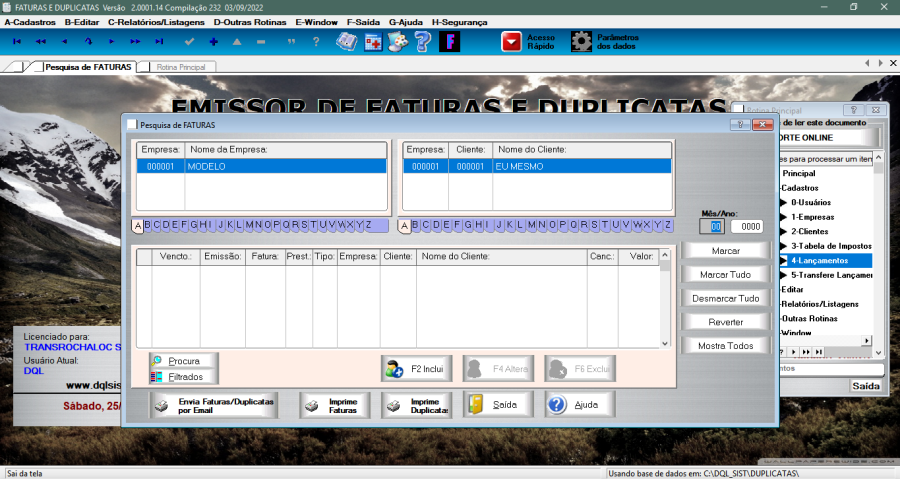Click the year input field showing 0000
Screen dimensions: 900x479
(746, 226)
